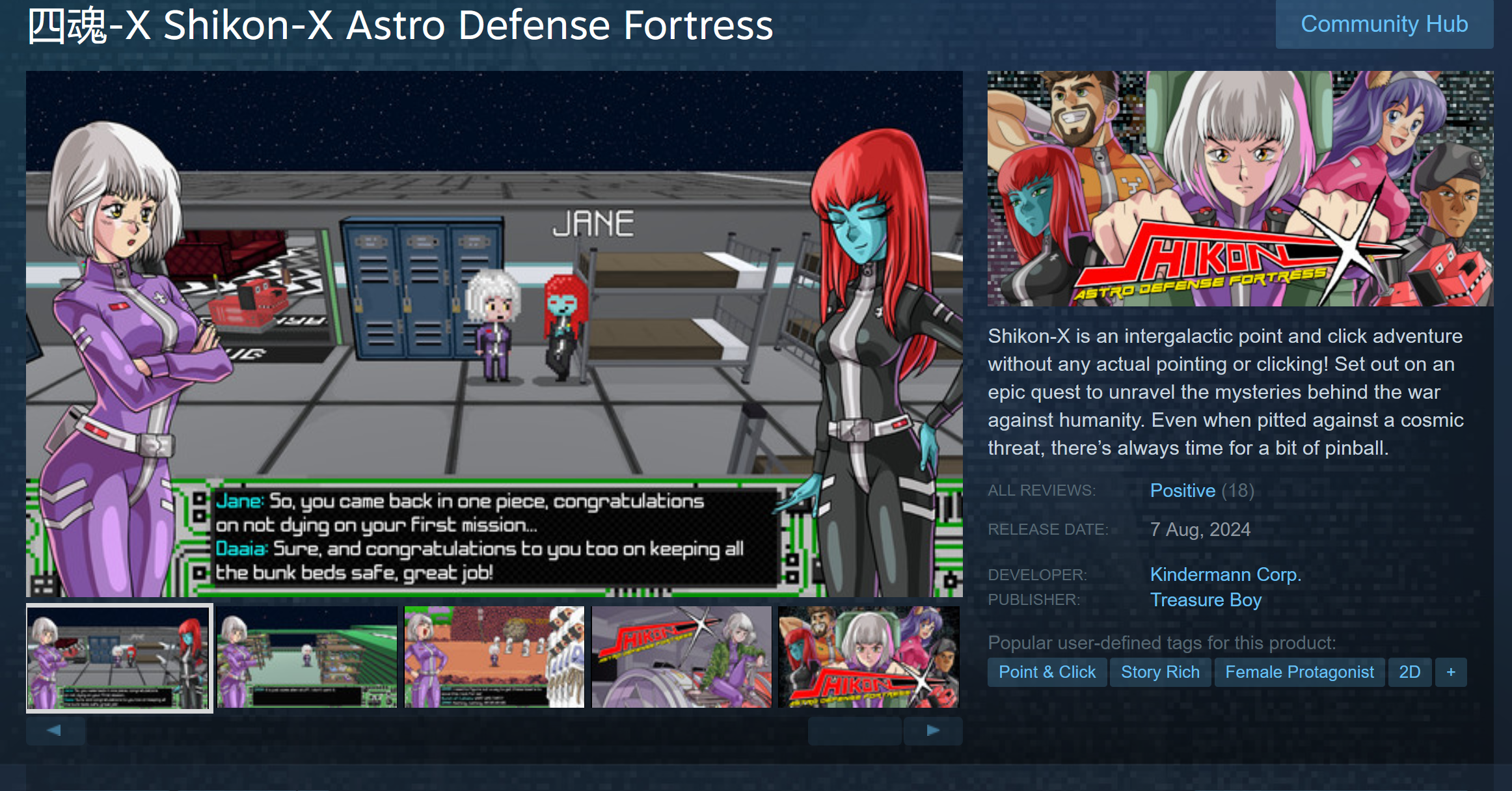
Task: Select fourth thumbnail with motorcycle artwork
Action: 681,657
